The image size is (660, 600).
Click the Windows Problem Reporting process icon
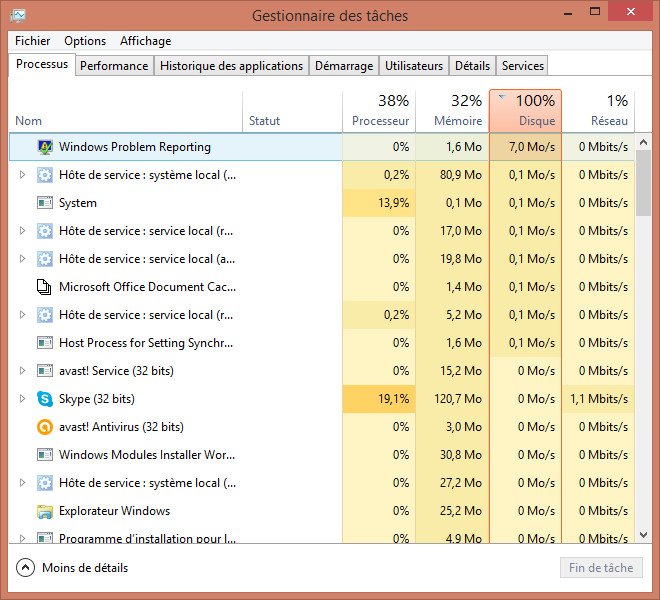pyautogui.click(x=45, y=147)
